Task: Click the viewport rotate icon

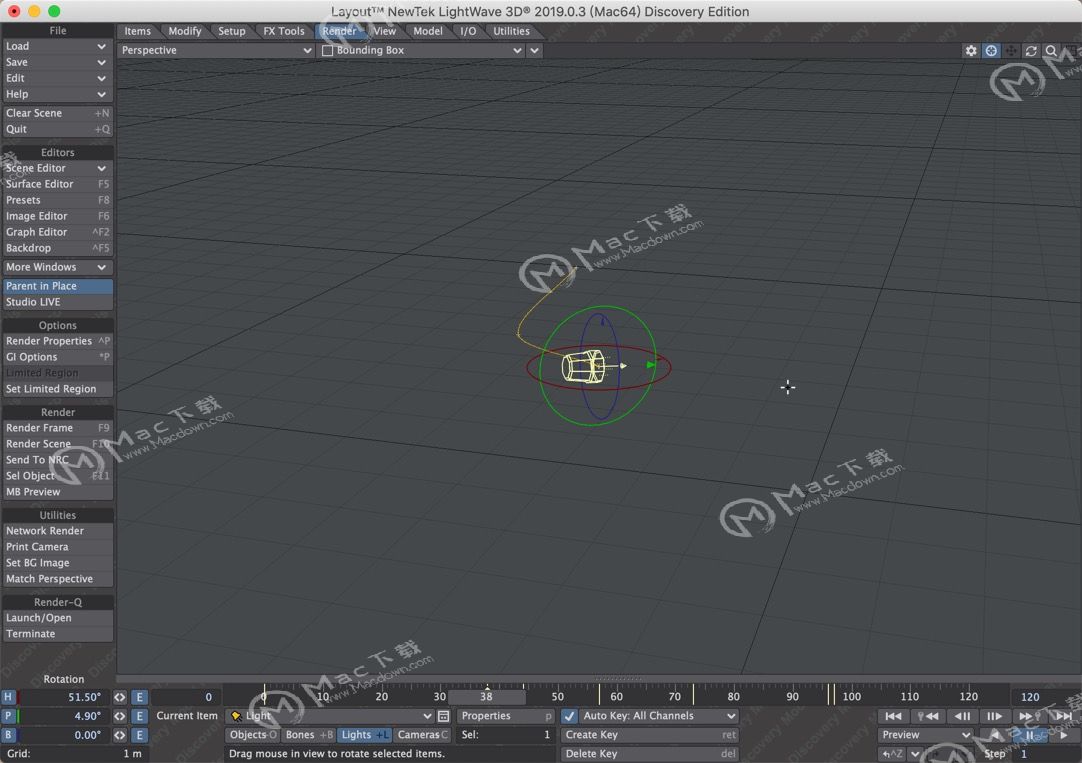Action: click(x=1031, y=50)
